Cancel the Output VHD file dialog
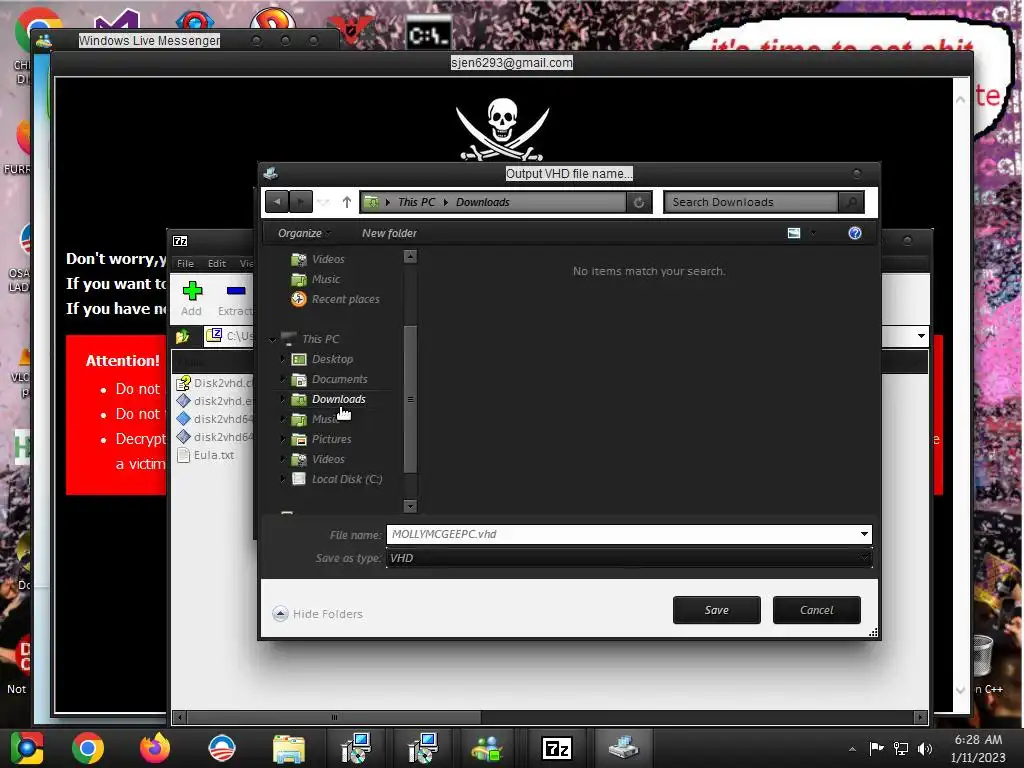Viewport: 1024px width, 768px height. click(x=816, y=610)
